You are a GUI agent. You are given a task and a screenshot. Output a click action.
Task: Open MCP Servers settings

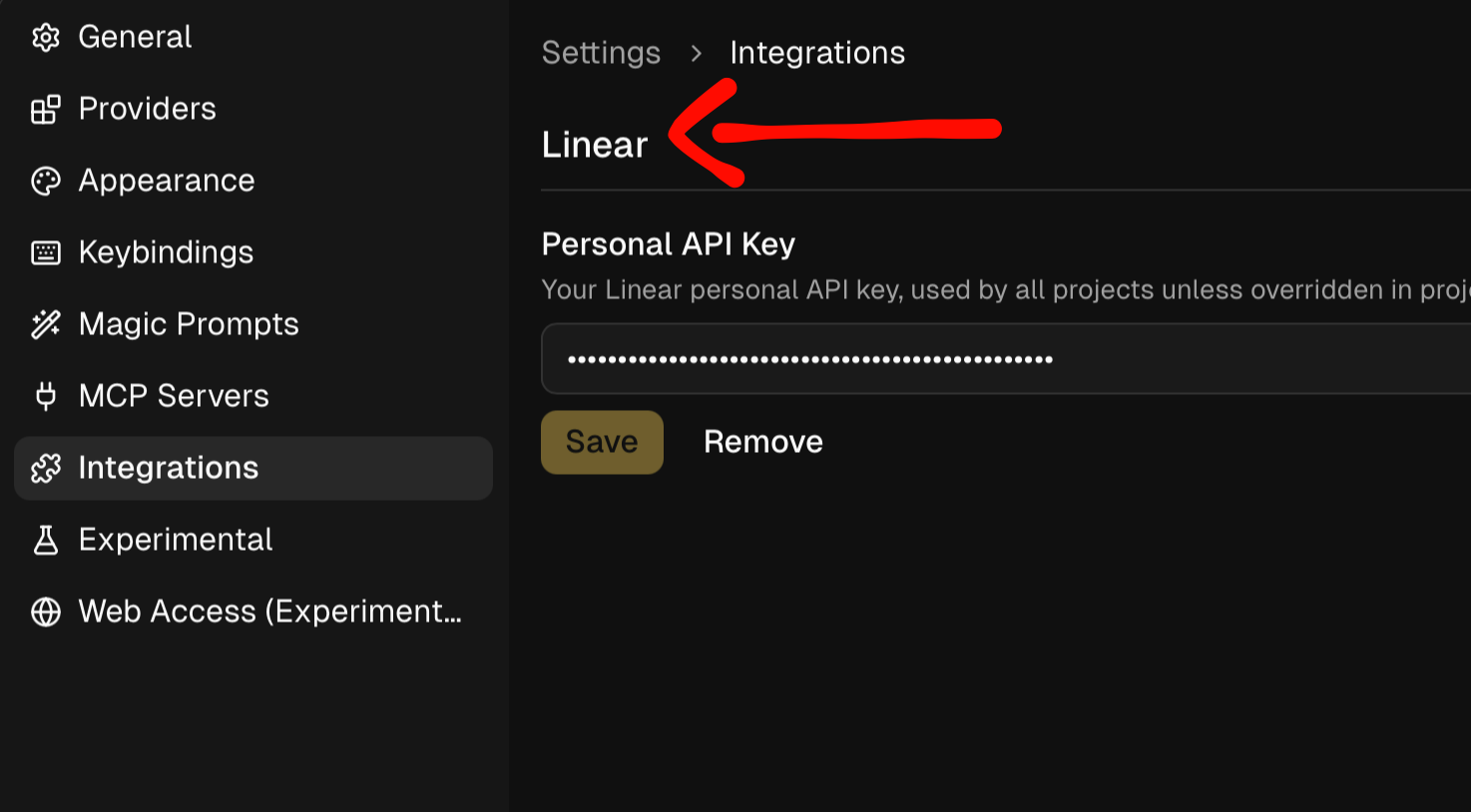click(174, 396)
